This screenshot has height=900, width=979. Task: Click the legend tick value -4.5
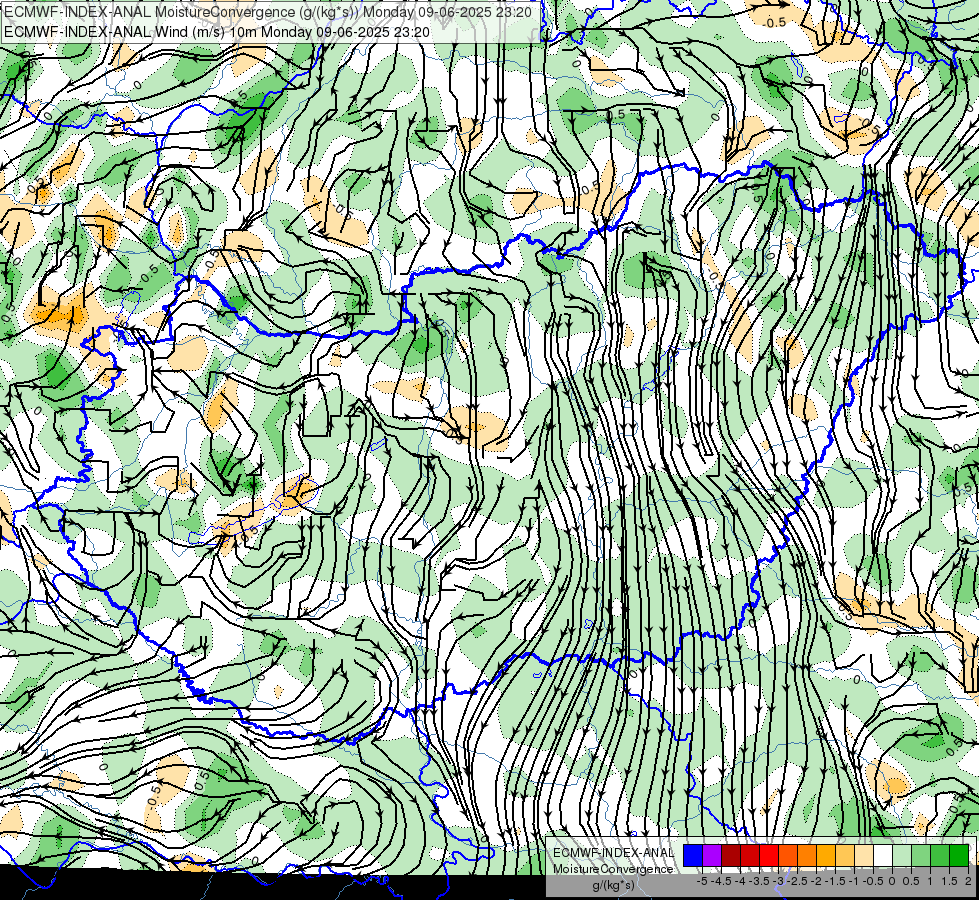(x=722, y=881)
